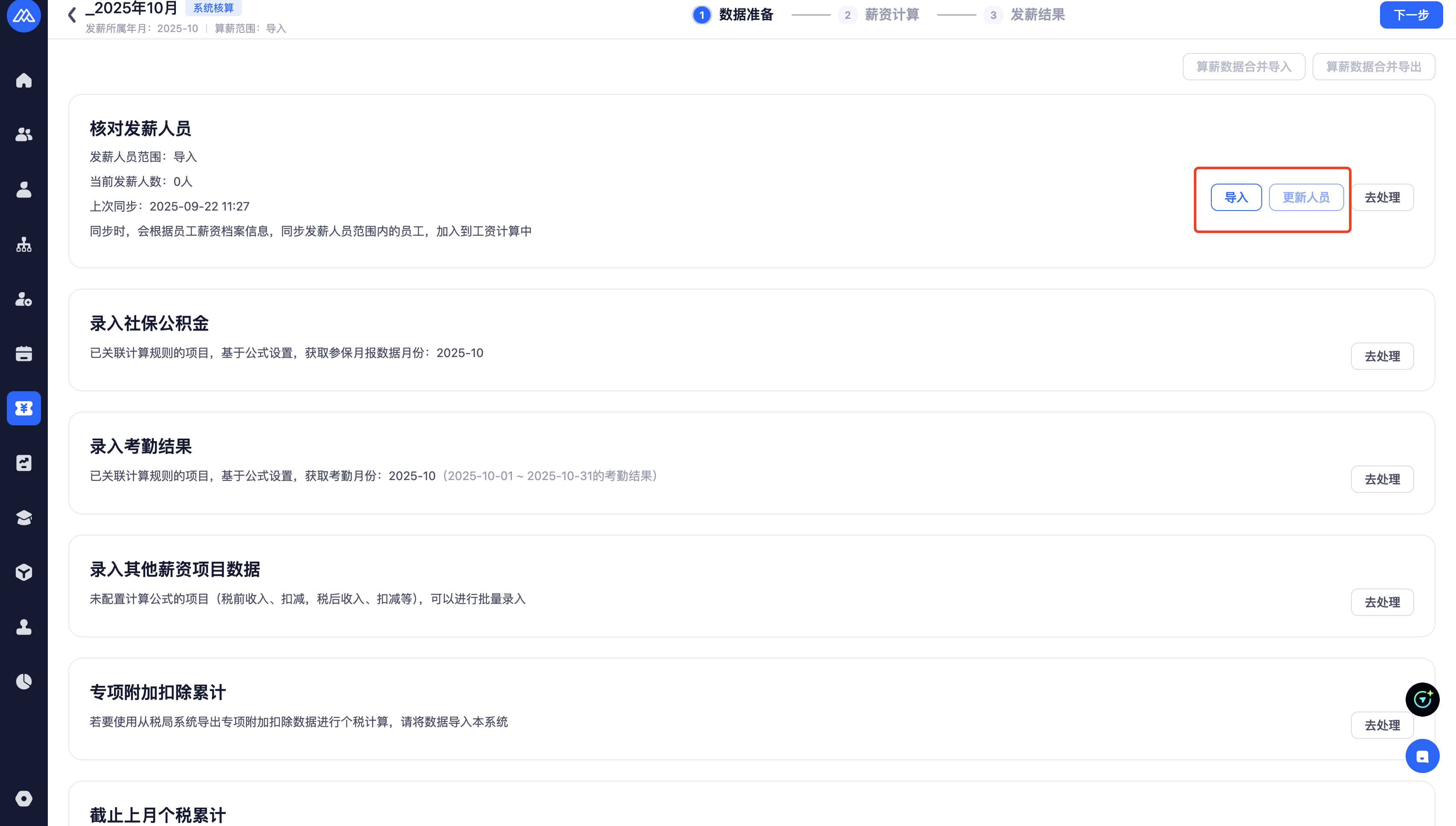Click 算薪数据合并导入 button
Viewport: 1456px width, 826px height.
coord(1243,67)
